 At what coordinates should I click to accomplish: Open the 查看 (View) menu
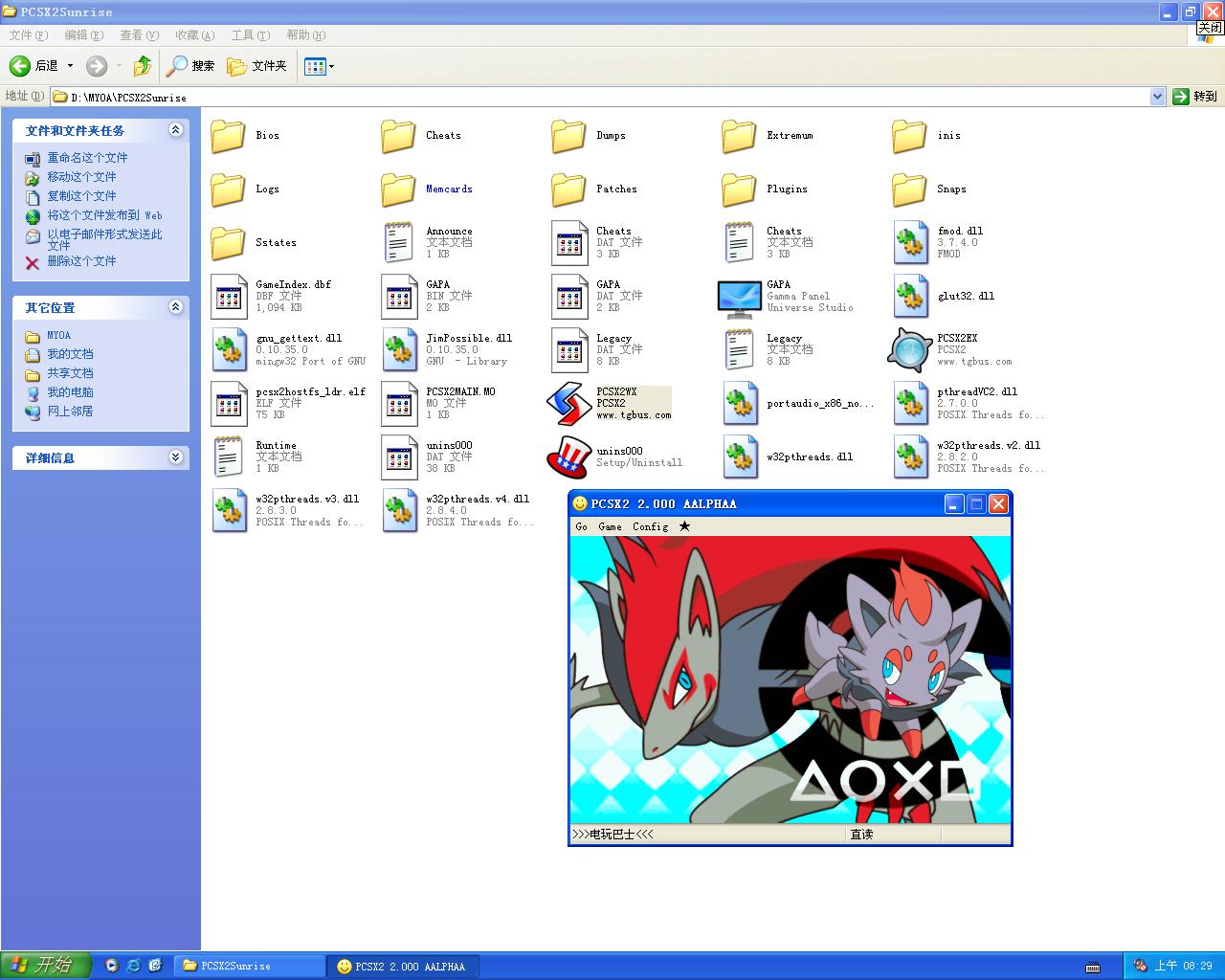coord(139,35)
